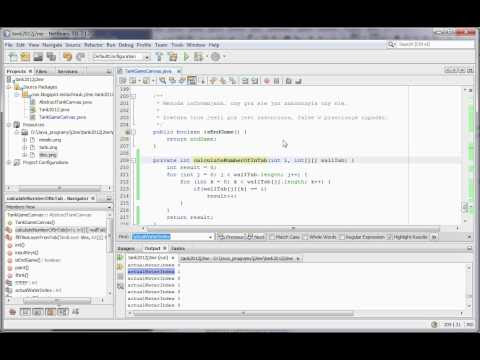This screenshot has width=480, height=360.
Task: Click the Previous button in Find bar
Action: tap(231, 237)
